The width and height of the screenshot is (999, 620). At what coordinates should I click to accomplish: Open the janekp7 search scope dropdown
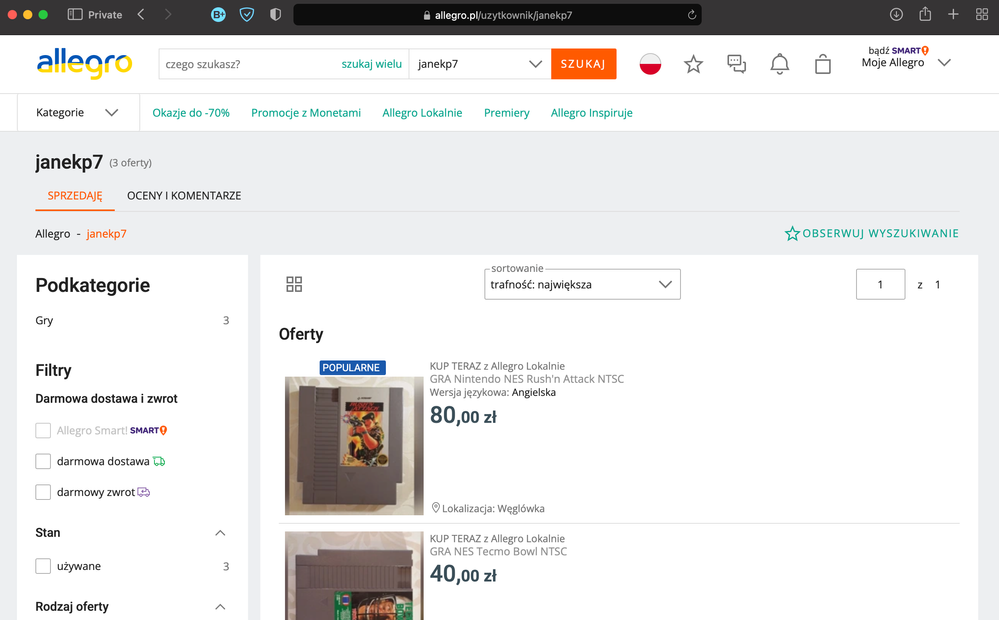[x=480, y=64]
